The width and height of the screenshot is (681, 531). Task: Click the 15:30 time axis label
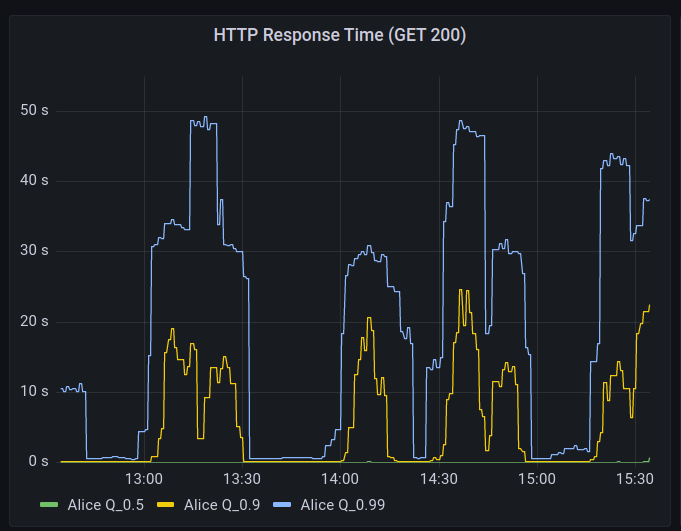coord(635,479)
